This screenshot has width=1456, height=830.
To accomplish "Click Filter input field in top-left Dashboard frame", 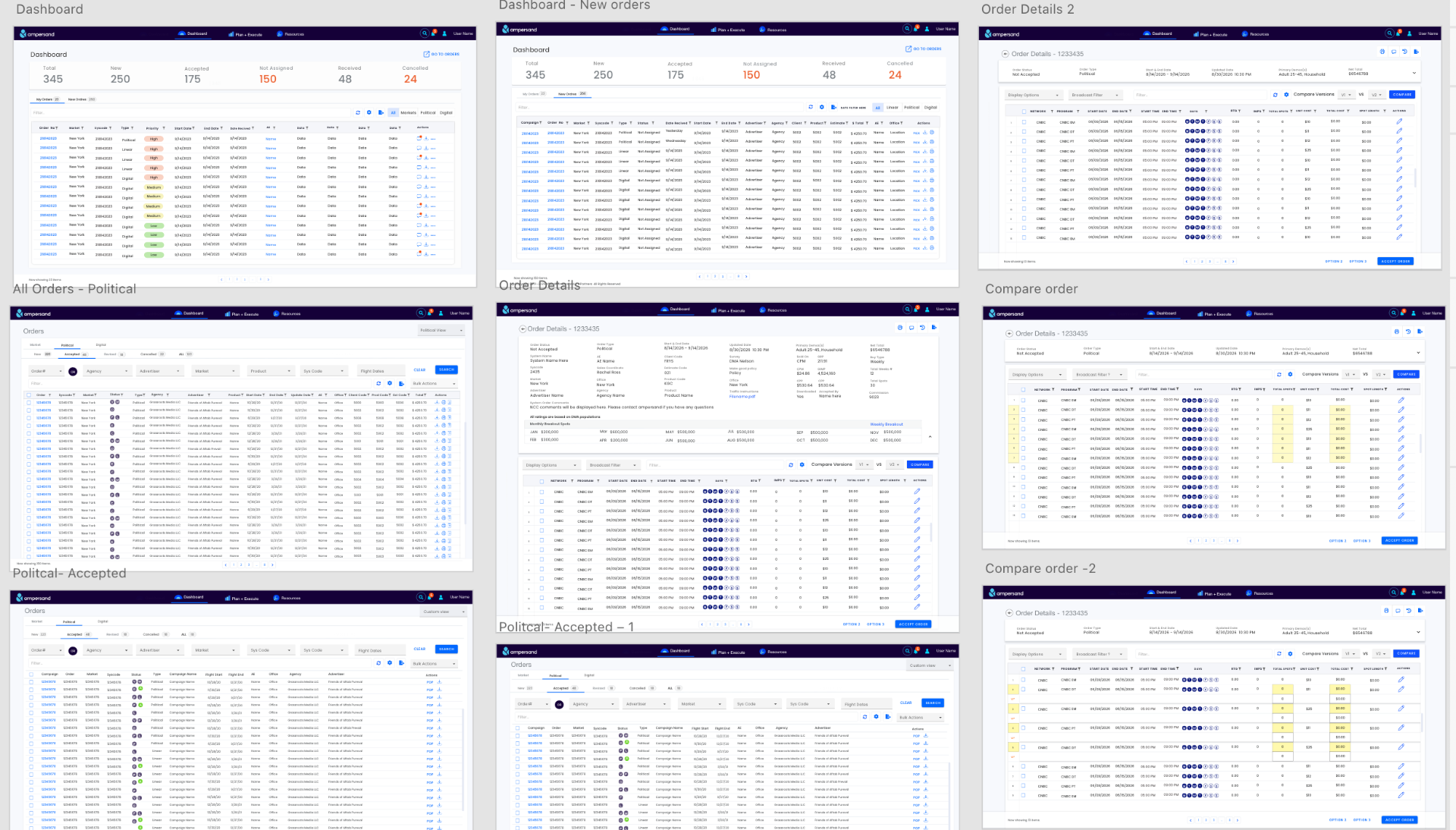I will [190, 112].
